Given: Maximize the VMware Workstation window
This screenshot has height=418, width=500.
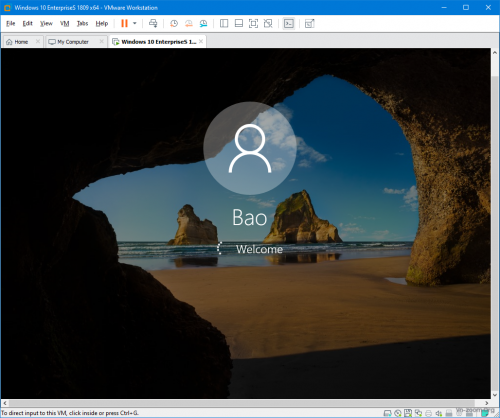Looking at the screenshot, I should pos(466,7).
